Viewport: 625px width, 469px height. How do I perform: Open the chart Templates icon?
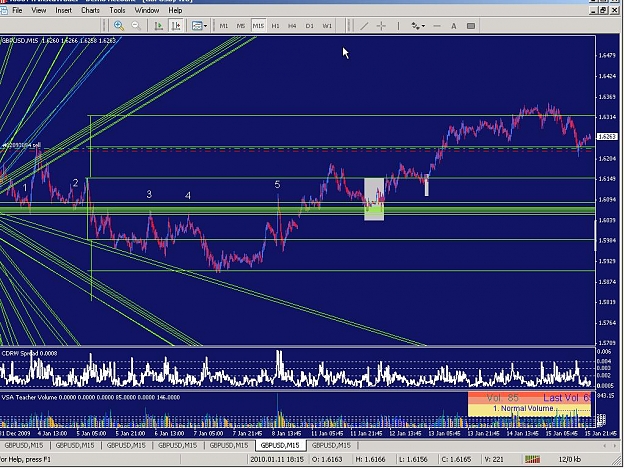tap(197, 26)
